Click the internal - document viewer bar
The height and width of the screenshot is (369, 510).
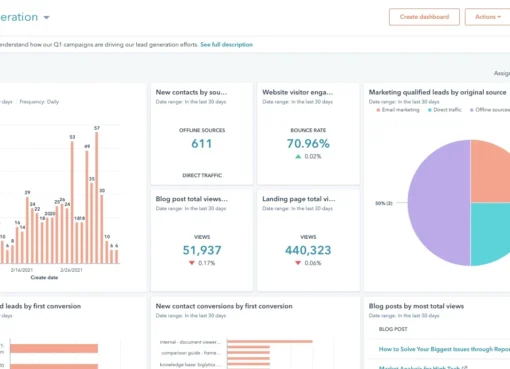[270, 341]
